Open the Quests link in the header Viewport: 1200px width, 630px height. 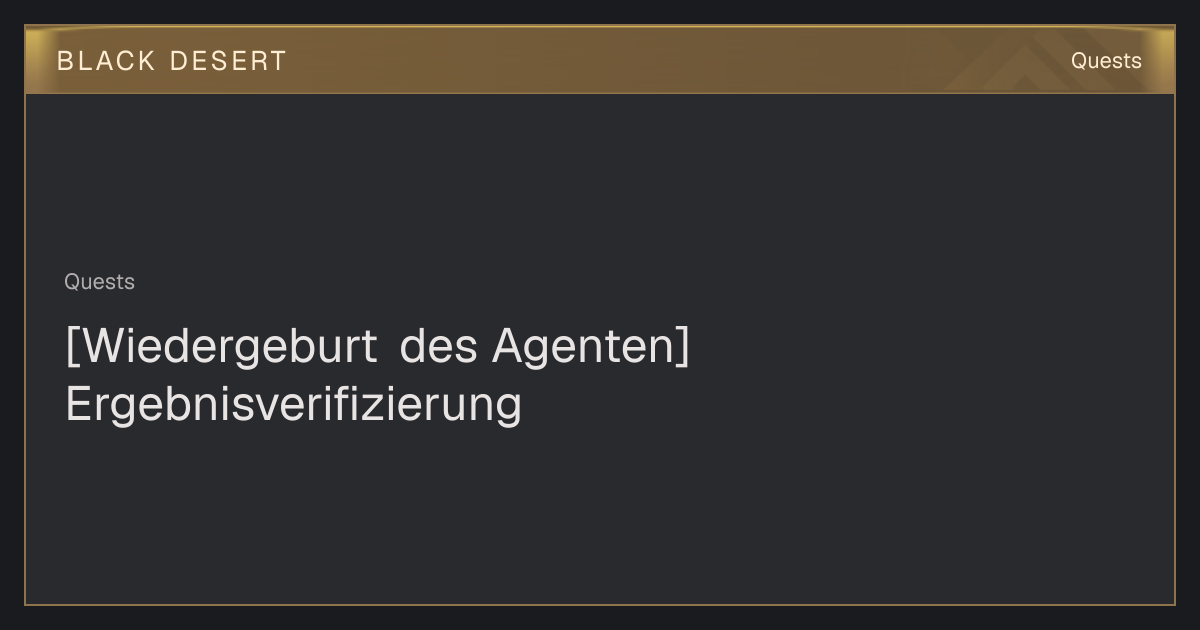click(1106, 61)
